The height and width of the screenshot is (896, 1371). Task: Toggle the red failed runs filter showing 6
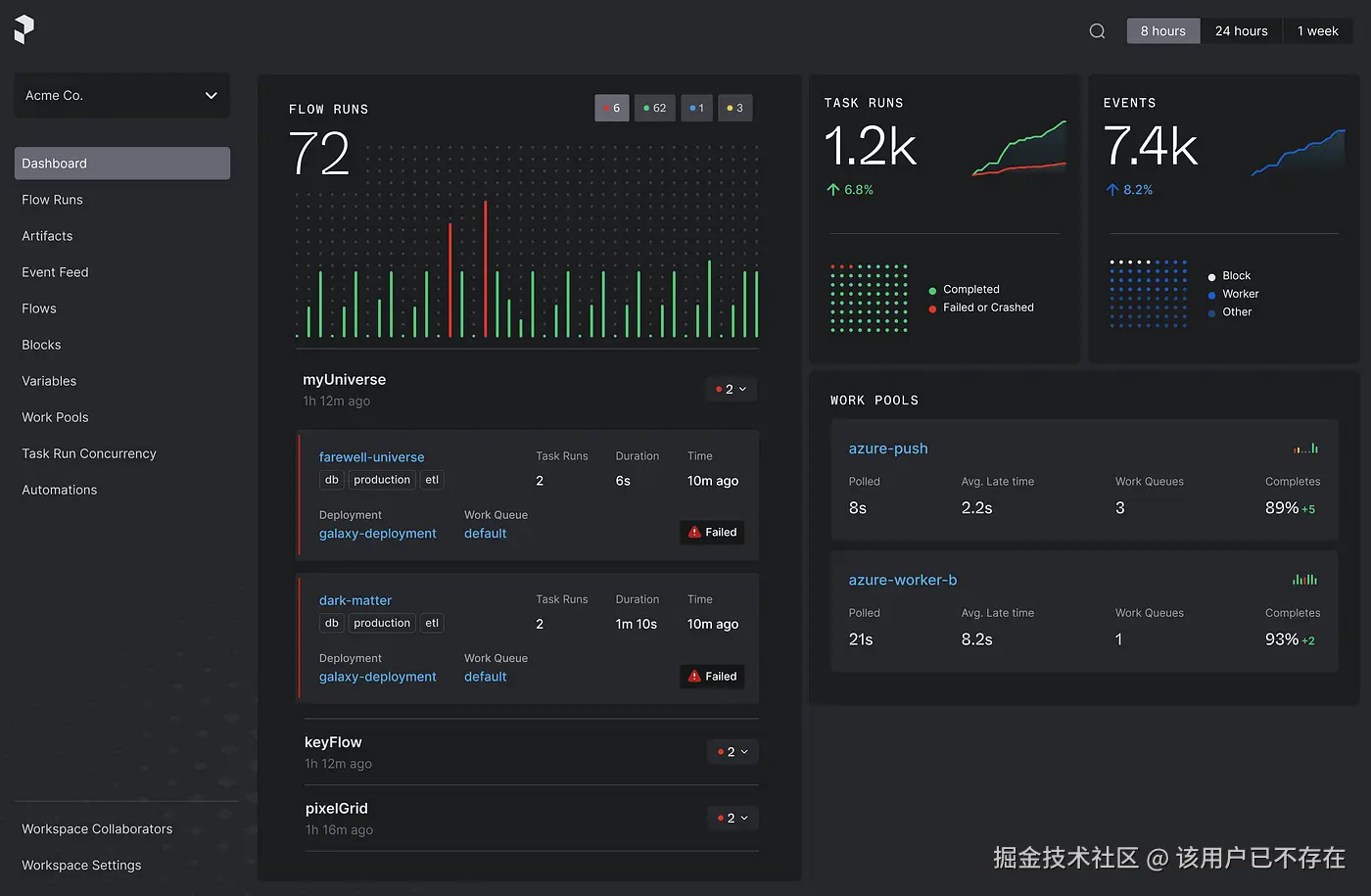pos(612,109)
